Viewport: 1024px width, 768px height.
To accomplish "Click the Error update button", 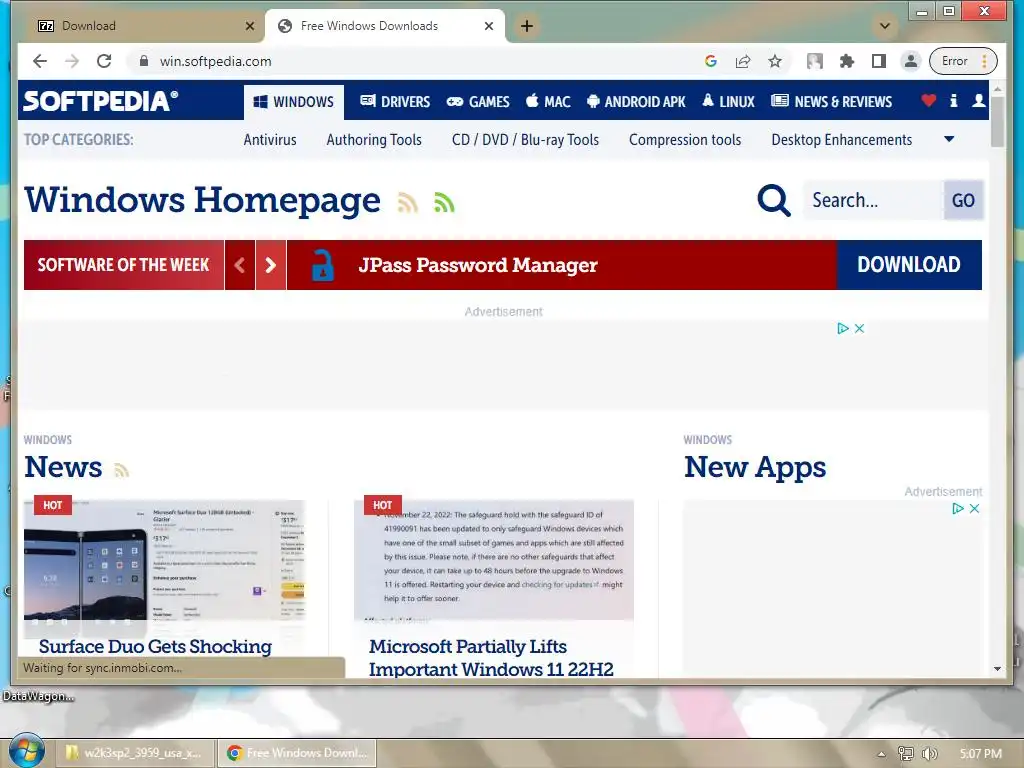I will (x=963, y=61).
